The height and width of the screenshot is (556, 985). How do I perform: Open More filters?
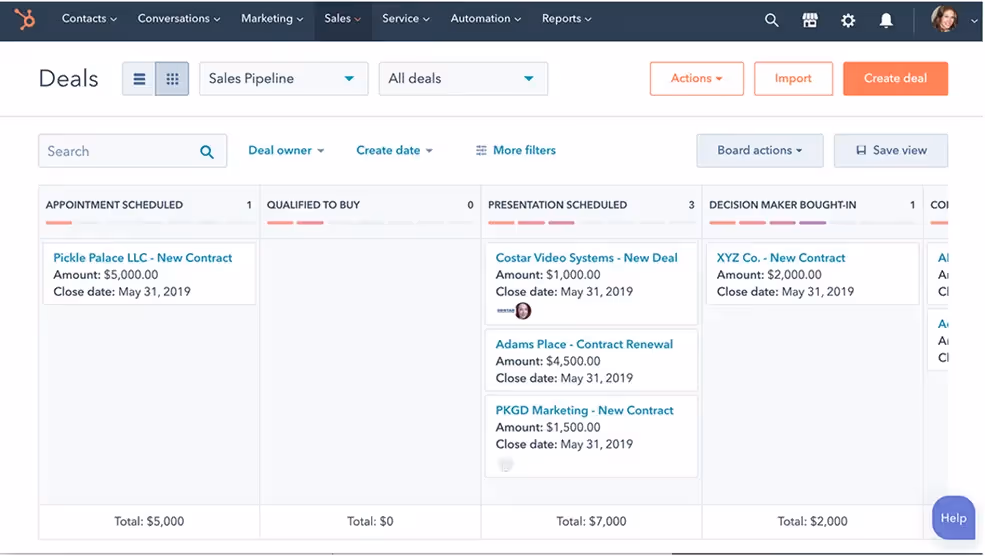(516, 150)
